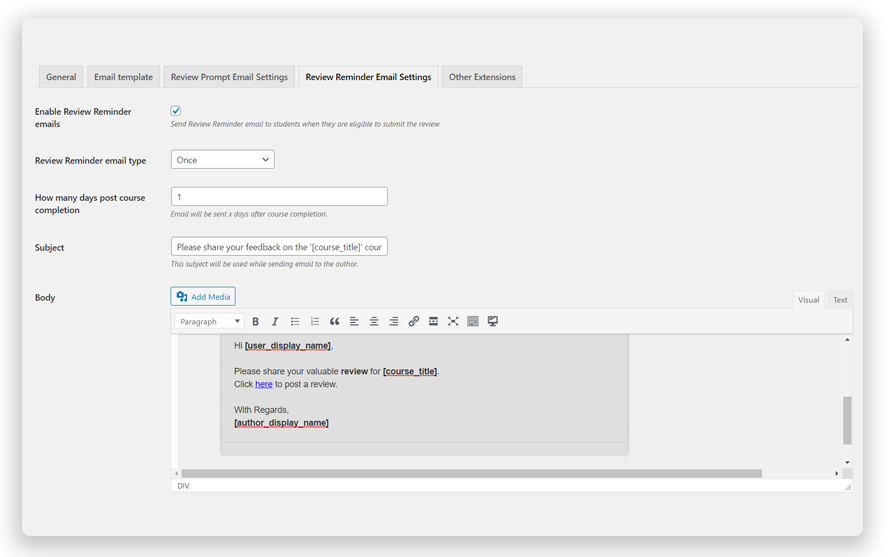
Task: Open the Email template tab
Action: (123, 77)
